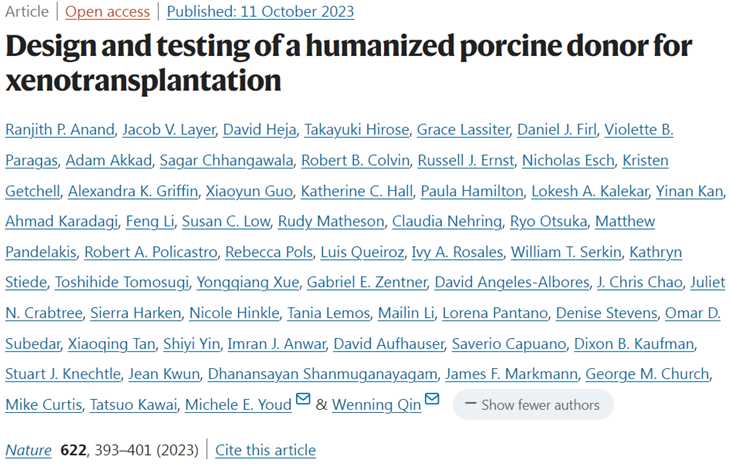Screen dimensions: 731x465
Task: Open Dhanansayan Shanmuganayagam author link
Action: tap(323, 374)
